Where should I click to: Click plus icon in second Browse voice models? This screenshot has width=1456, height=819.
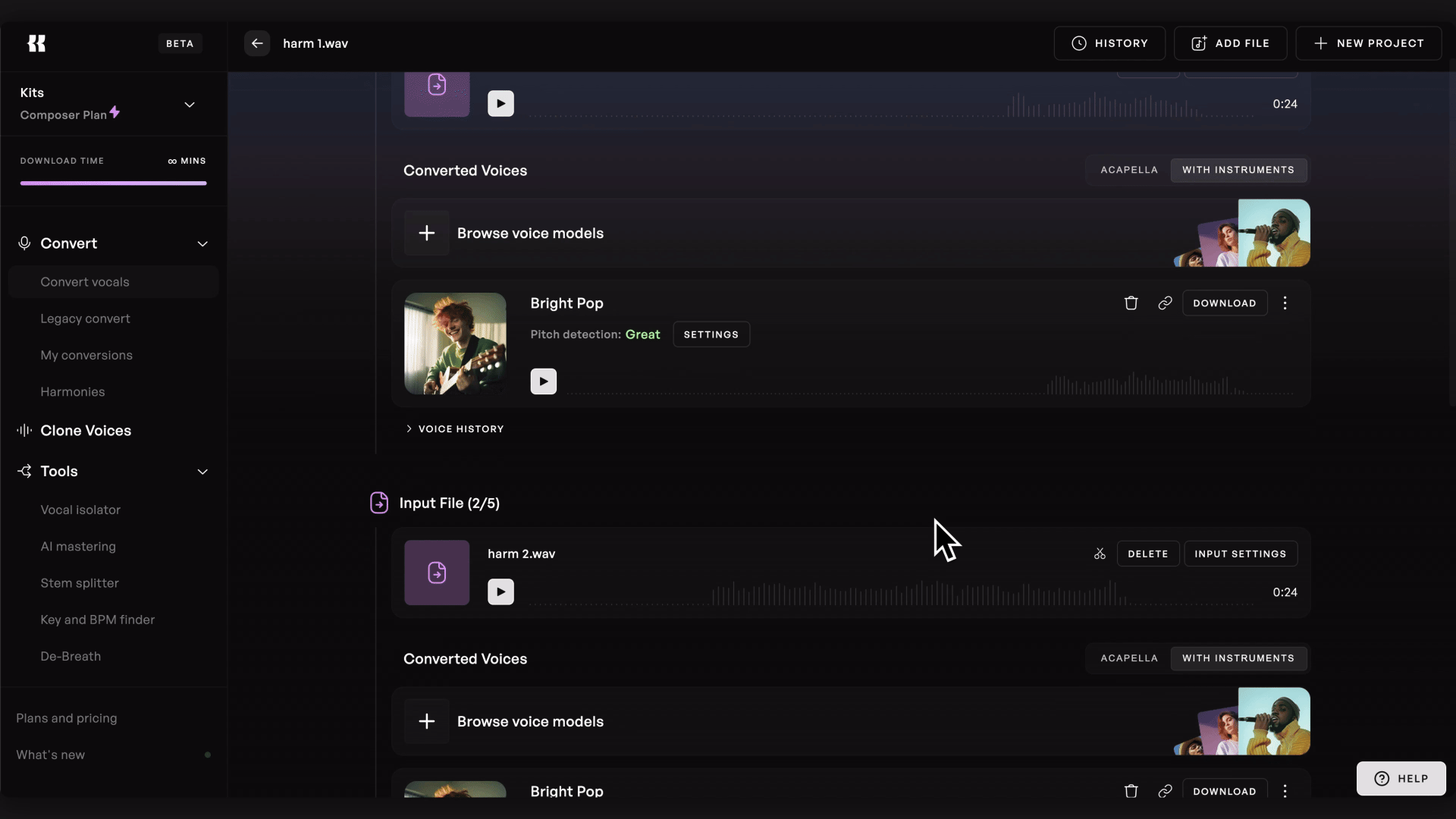[x=426, y=721]
